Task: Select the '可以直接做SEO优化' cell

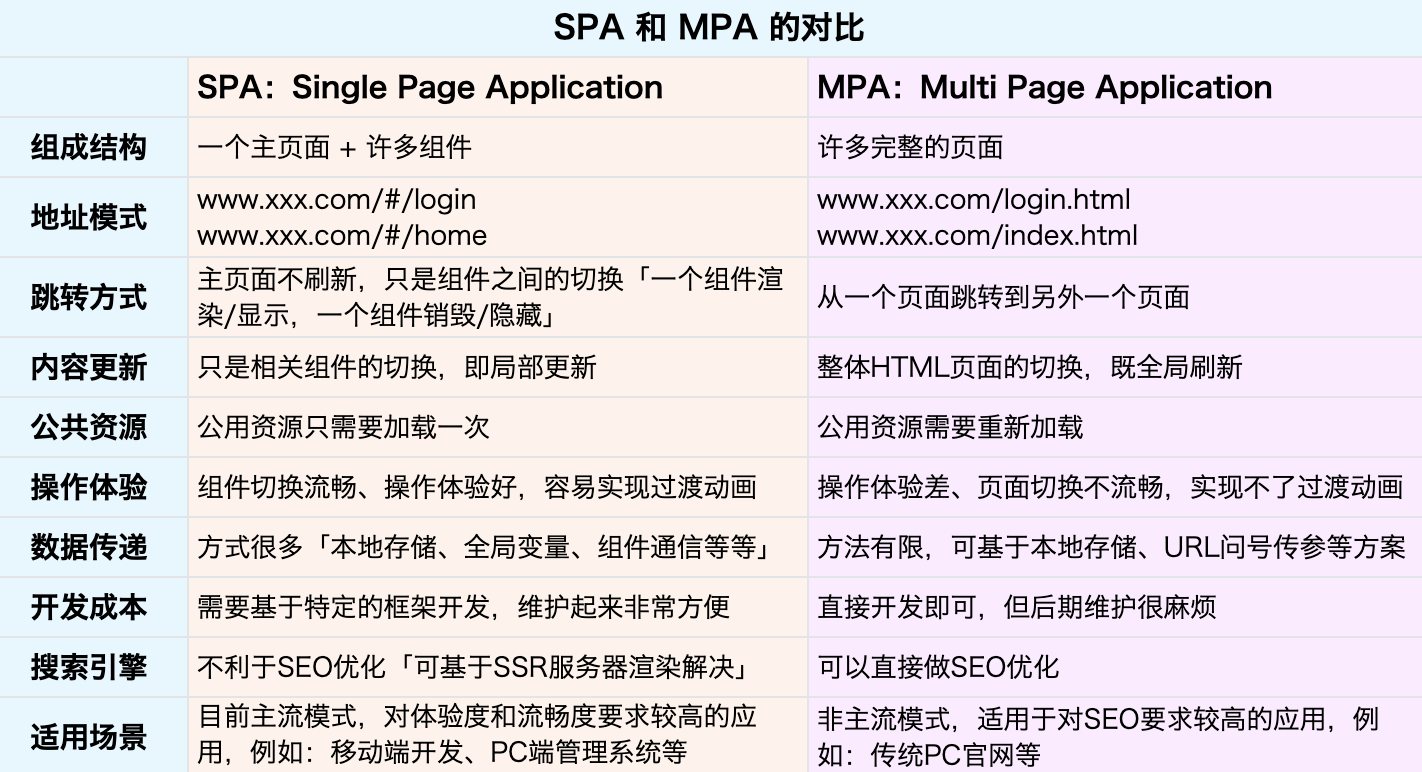Action: (x=937, y=667)
